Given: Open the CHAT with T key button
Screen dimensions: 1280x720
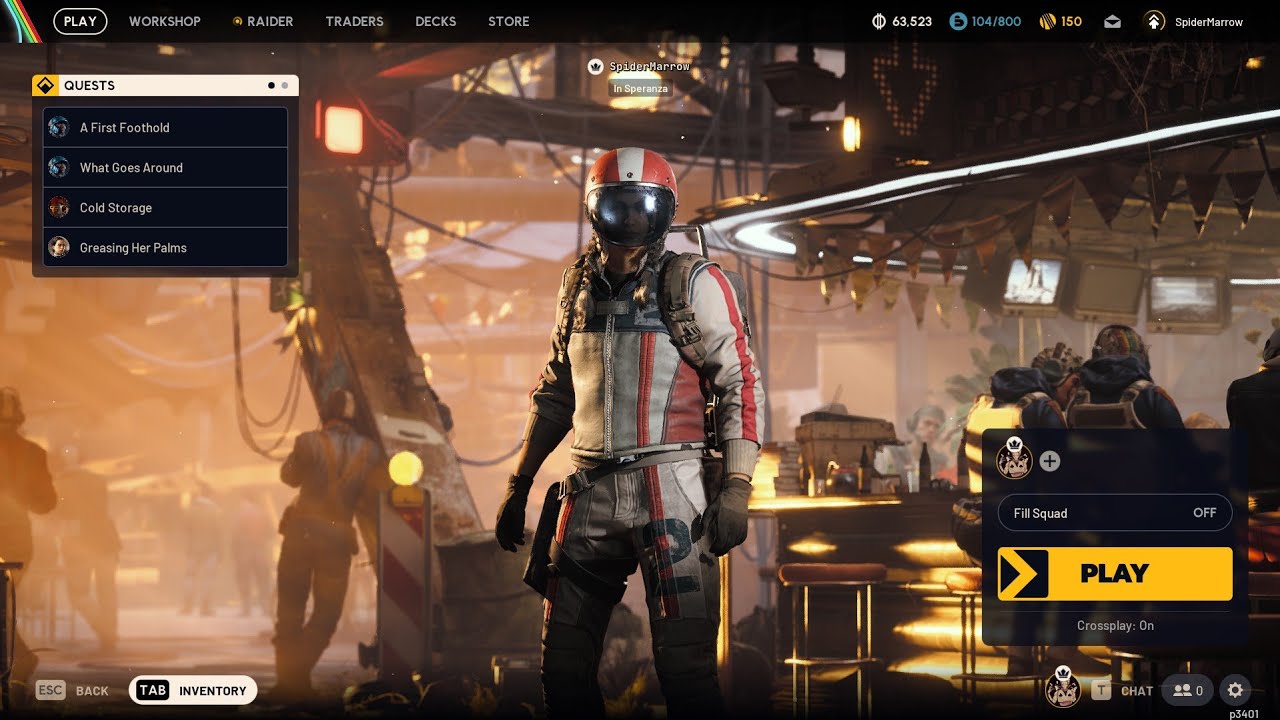Looking at the screenshot, I should (x=1122, y=690).
